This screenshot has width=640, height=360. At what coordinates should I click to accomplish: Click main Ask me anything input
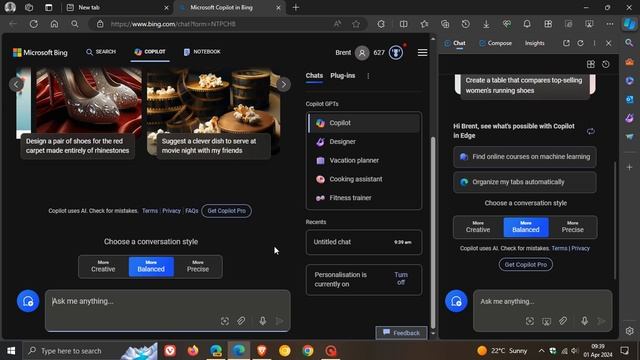coord(168,302)
